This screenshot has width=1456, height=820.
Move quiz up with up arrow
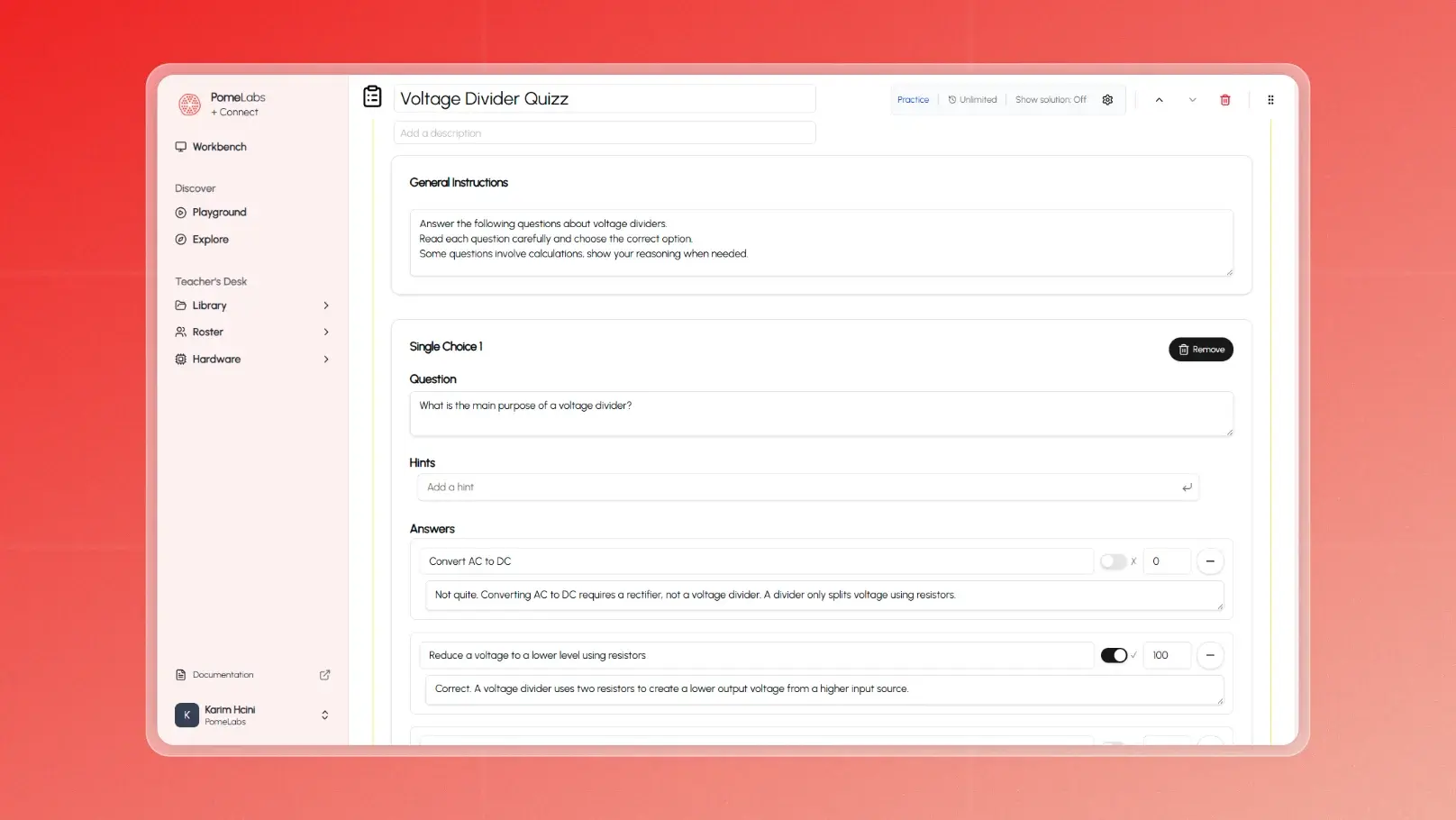click(x=1159, y=100)
